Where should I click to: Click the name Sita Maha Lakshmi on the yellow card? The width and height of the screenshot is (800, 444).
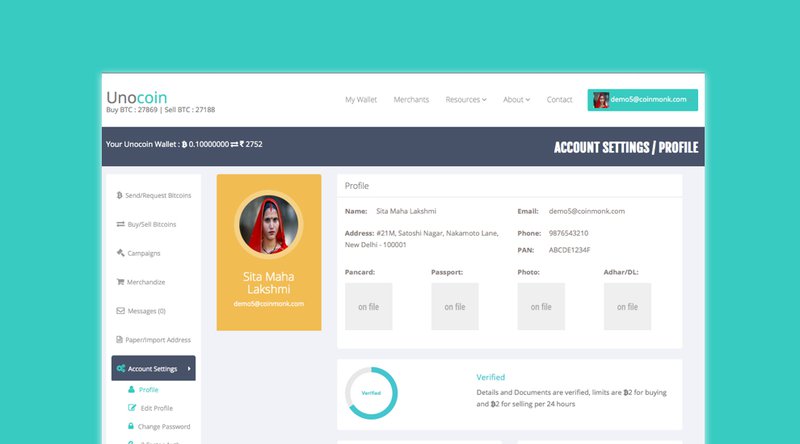(268, 283)
